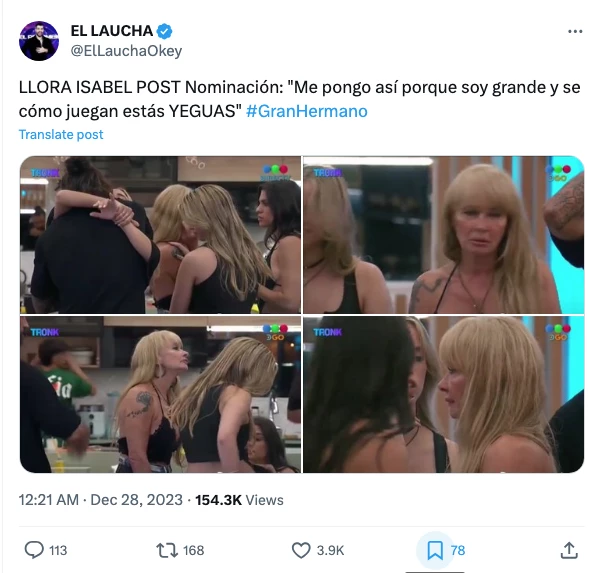Click the EL LAUCHA display name
589x573 pixels.
pyautogui.click(x=112, y=31)
